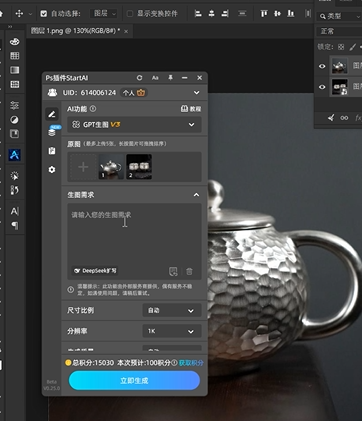Enable the 显示变换控件 checkbox
This screenshot has width=362, height=421.
coord(130,14)
